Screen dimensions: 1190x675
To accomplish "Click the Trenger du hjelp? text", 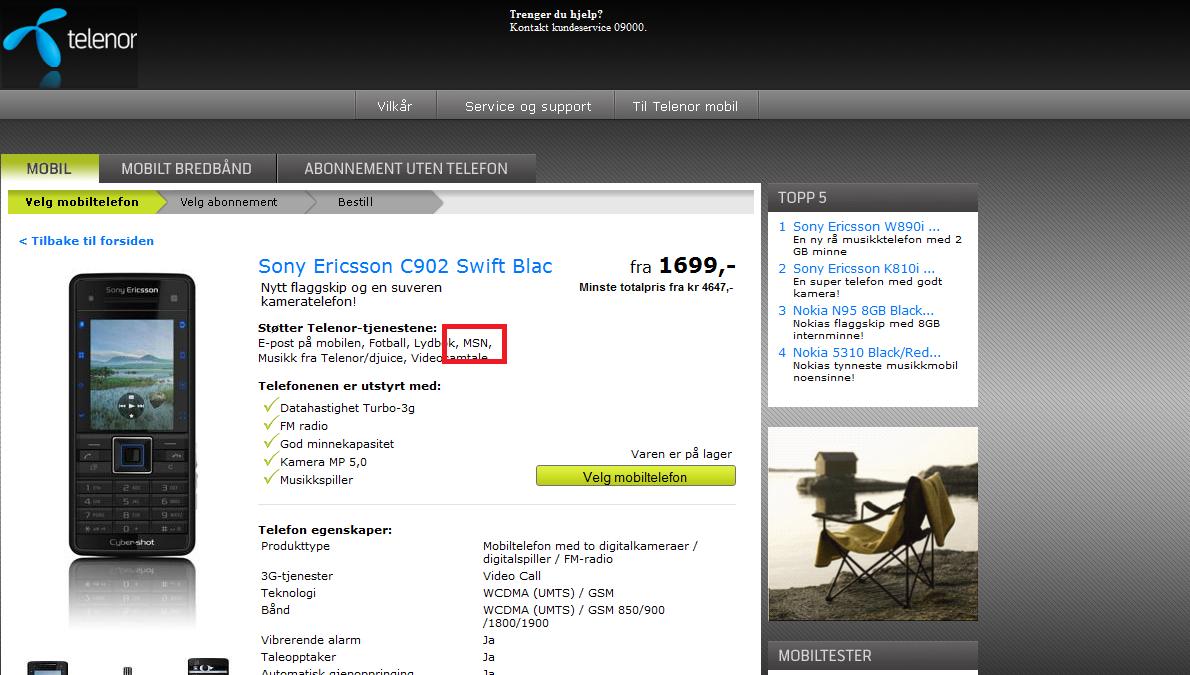I will pyautogui.click(x=556, y=14).
